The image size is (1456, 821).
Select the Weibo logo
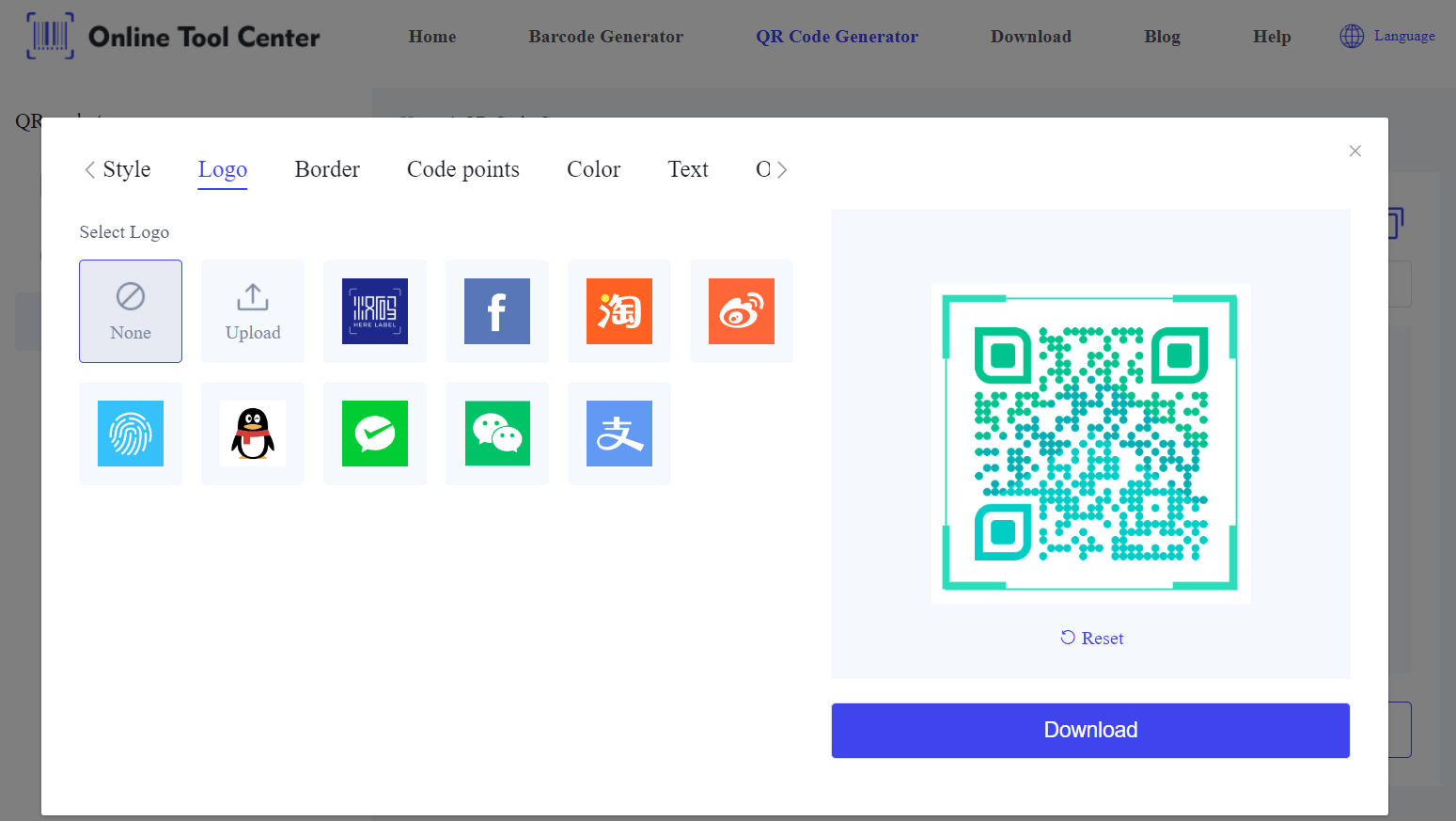(x=742, y=311)
